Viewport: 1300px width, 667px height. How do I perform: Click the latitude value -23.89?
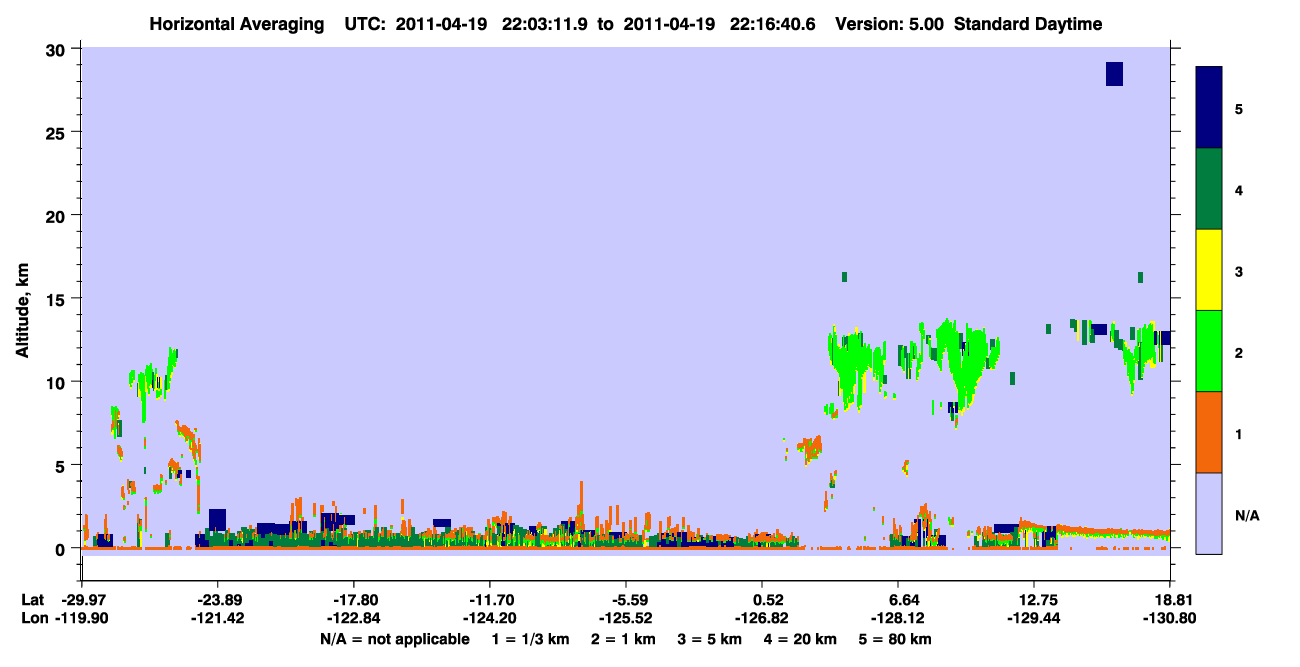pyautogui.click(x=219, y=600)
